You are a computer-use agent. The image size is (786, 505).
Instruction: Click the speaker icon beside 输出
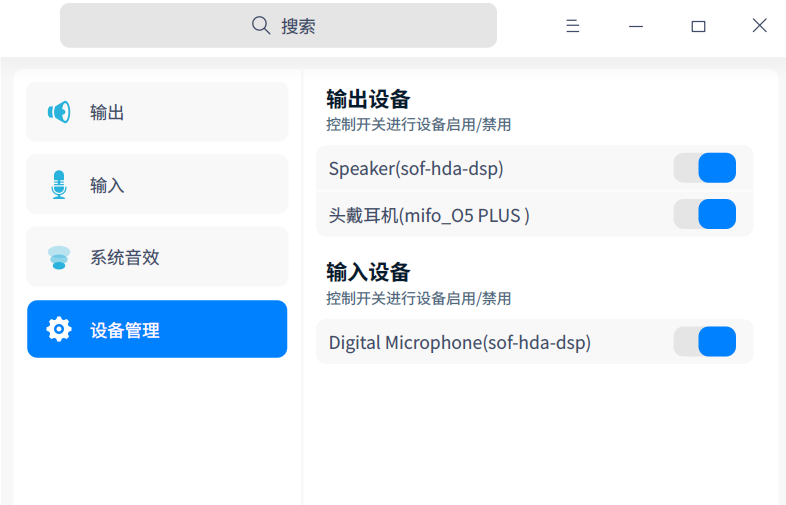(x=59, y=112)
